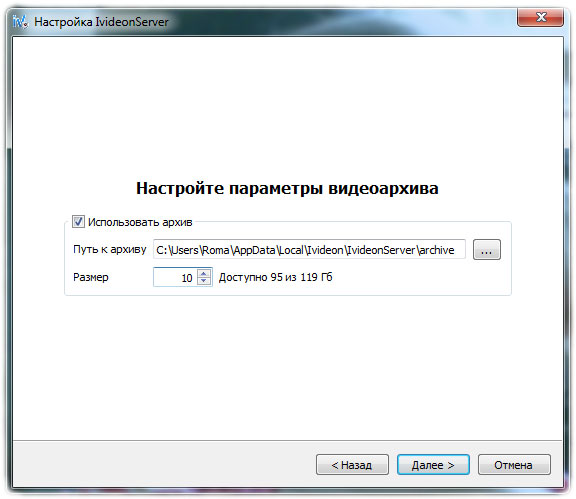Click the gray footer area left of Назад
The width and height of the screenshot is (576, 499).
coord(163,465)
